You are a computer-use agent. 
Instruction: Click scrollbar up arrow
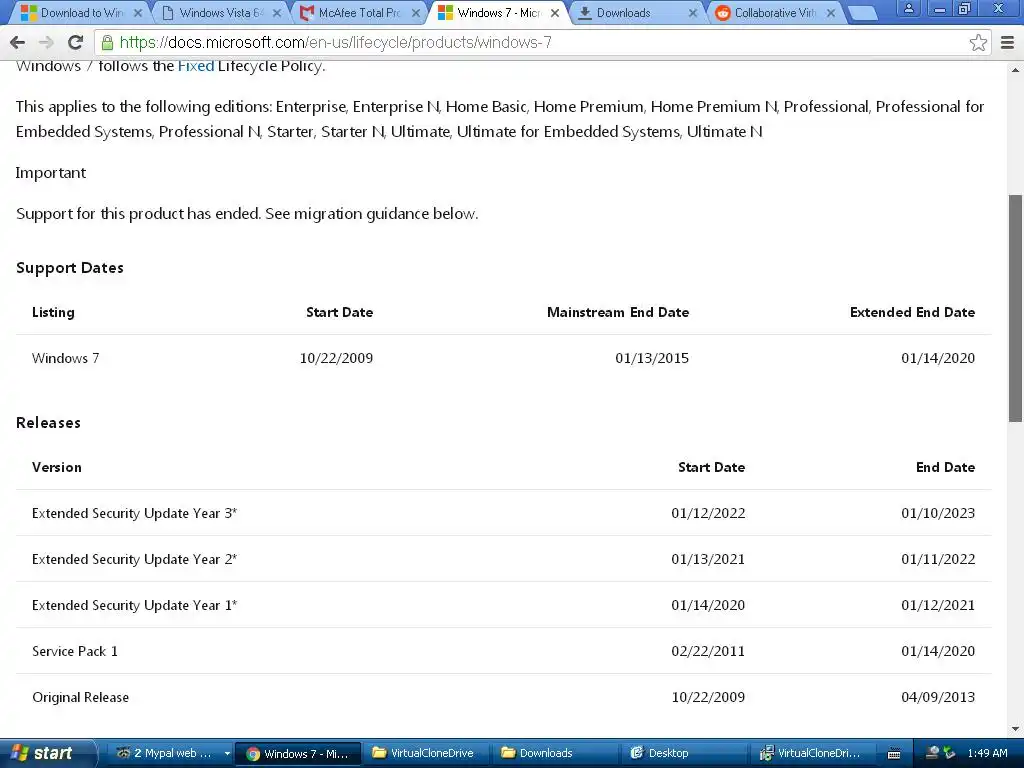1016,69
